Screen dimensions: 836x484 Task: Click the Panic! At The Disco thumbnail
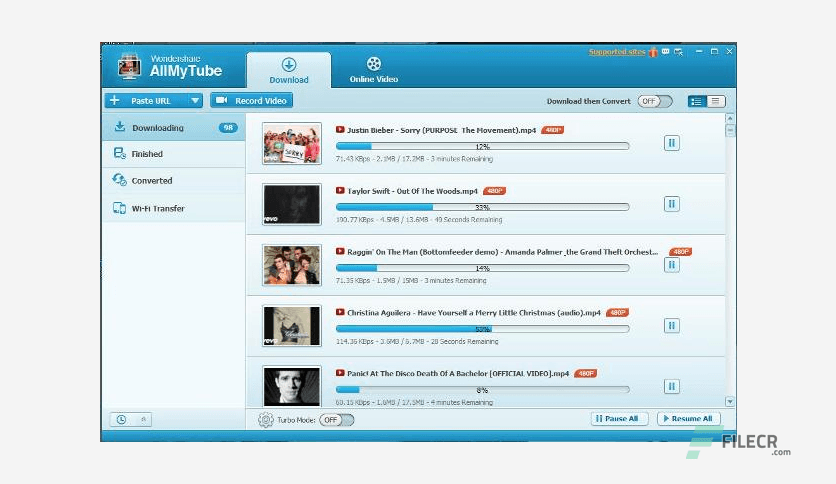click(292, 386)
